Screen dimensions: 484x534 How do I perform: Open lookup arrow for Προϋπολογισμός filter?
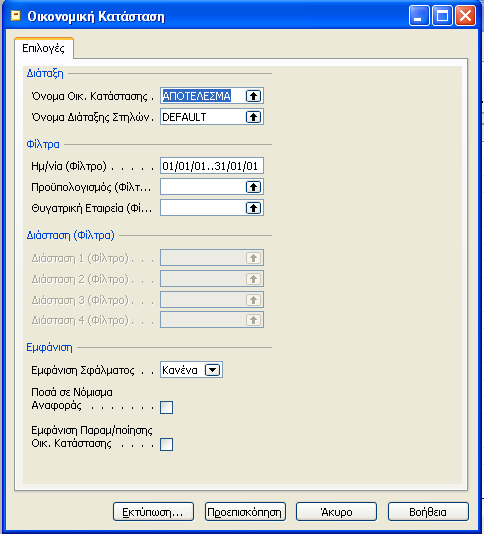tap(253, 187)
